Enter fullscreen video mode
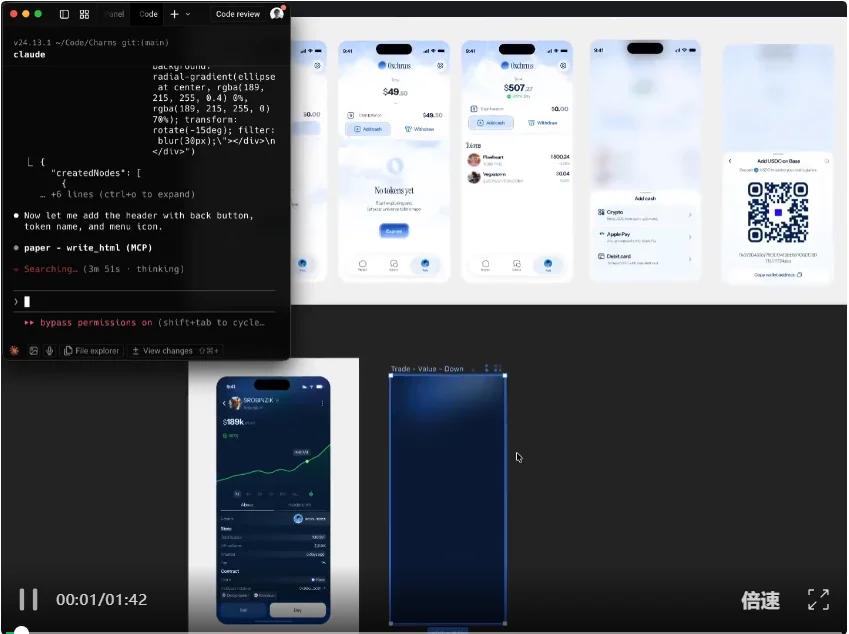This screenshot has height=634, width=849. click(x=818, y=600)
